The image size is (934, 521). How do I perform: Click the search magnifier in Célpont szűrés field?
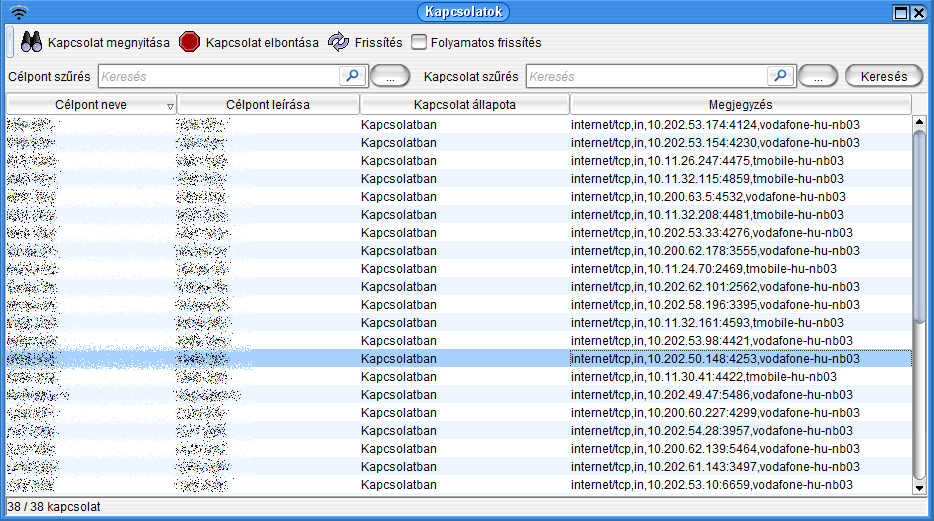pos(352,76)
